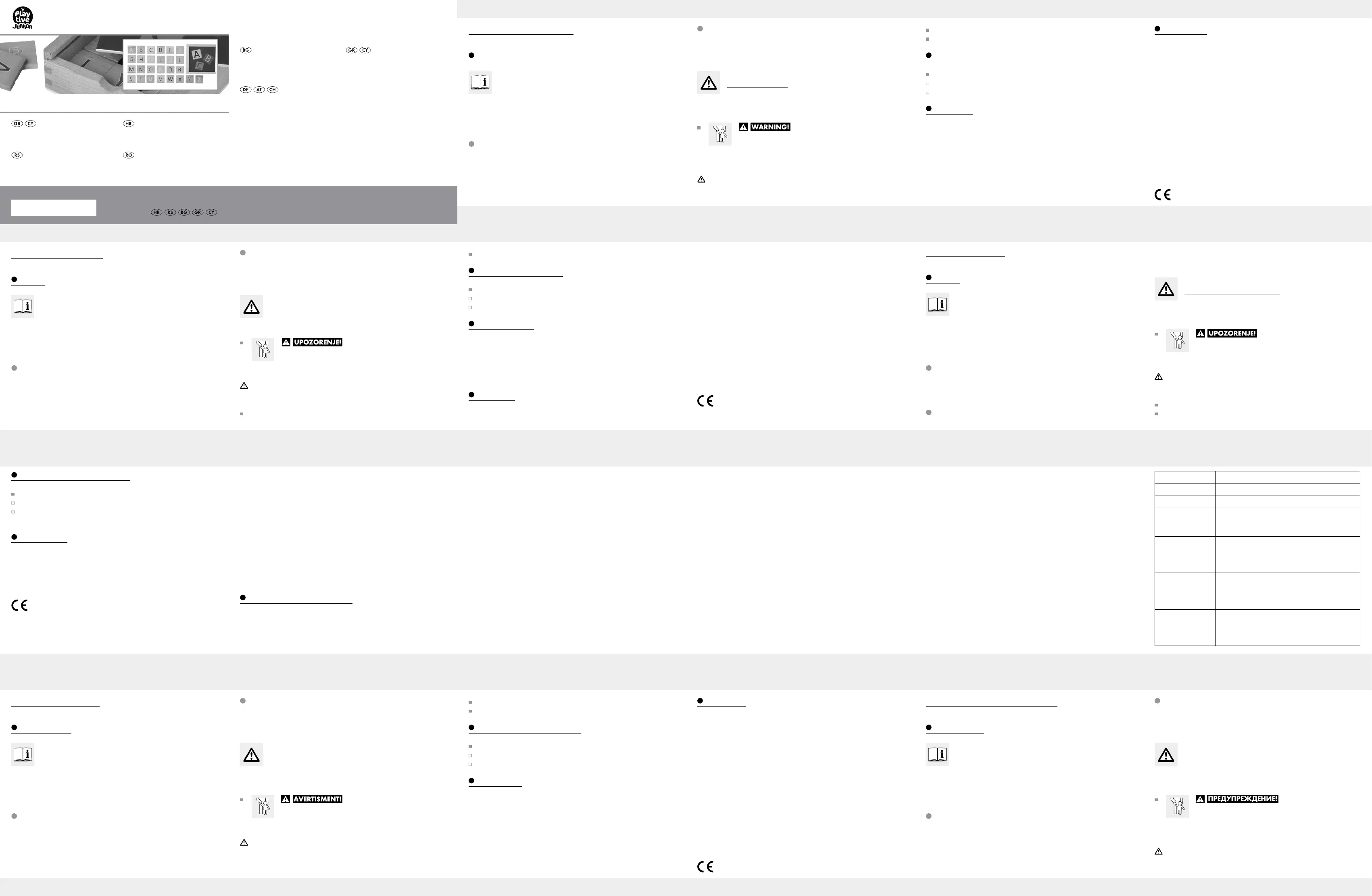This screenshot has height=896, width=1372.
Task: Click the small triangle left of WARNING! text
Action: (743, 127)
